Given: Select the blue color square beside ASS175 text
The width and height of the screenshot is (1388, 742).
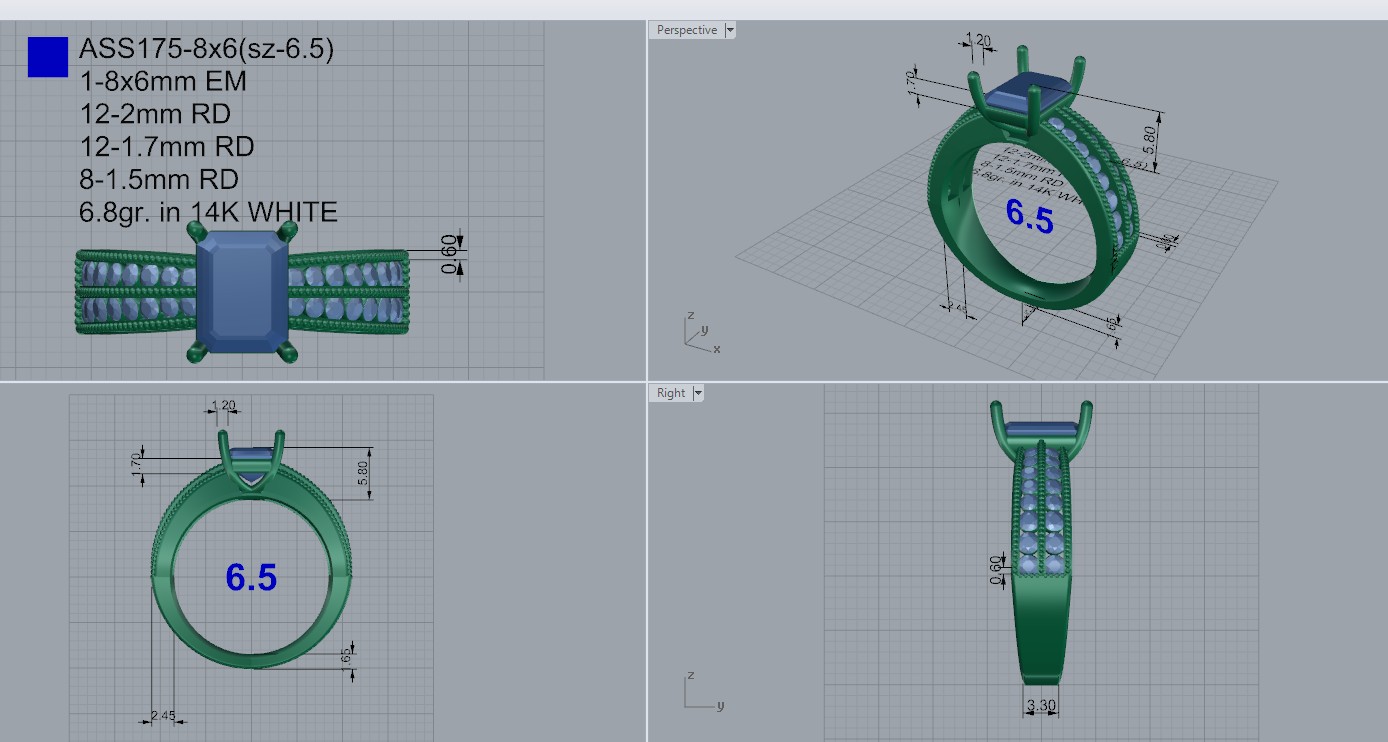Looking at the screenshot, I should pyautogui.click(x=47, y=57).
